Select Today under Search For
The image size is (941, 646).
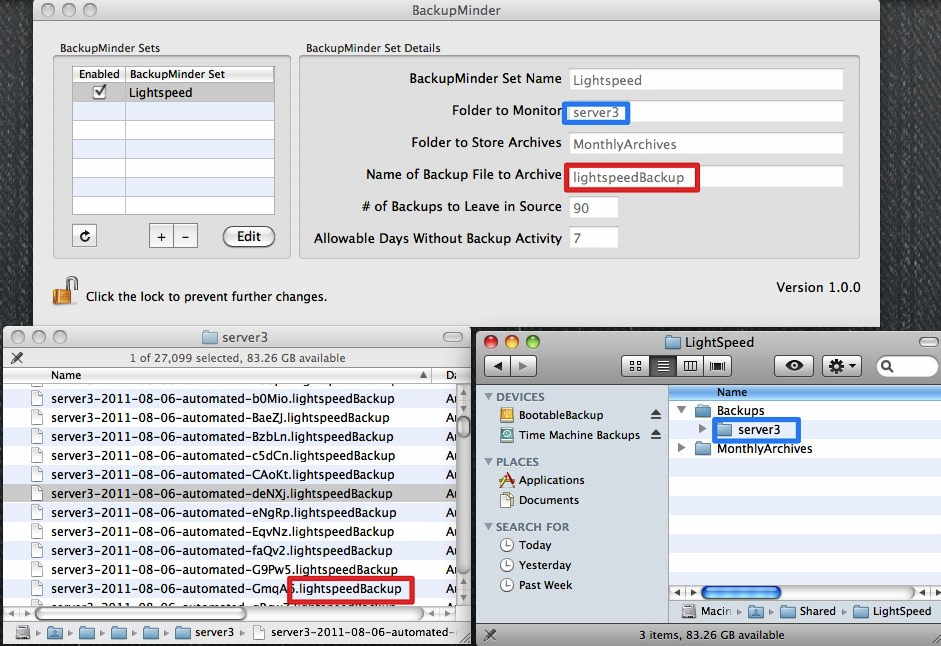tap(526, 545)
